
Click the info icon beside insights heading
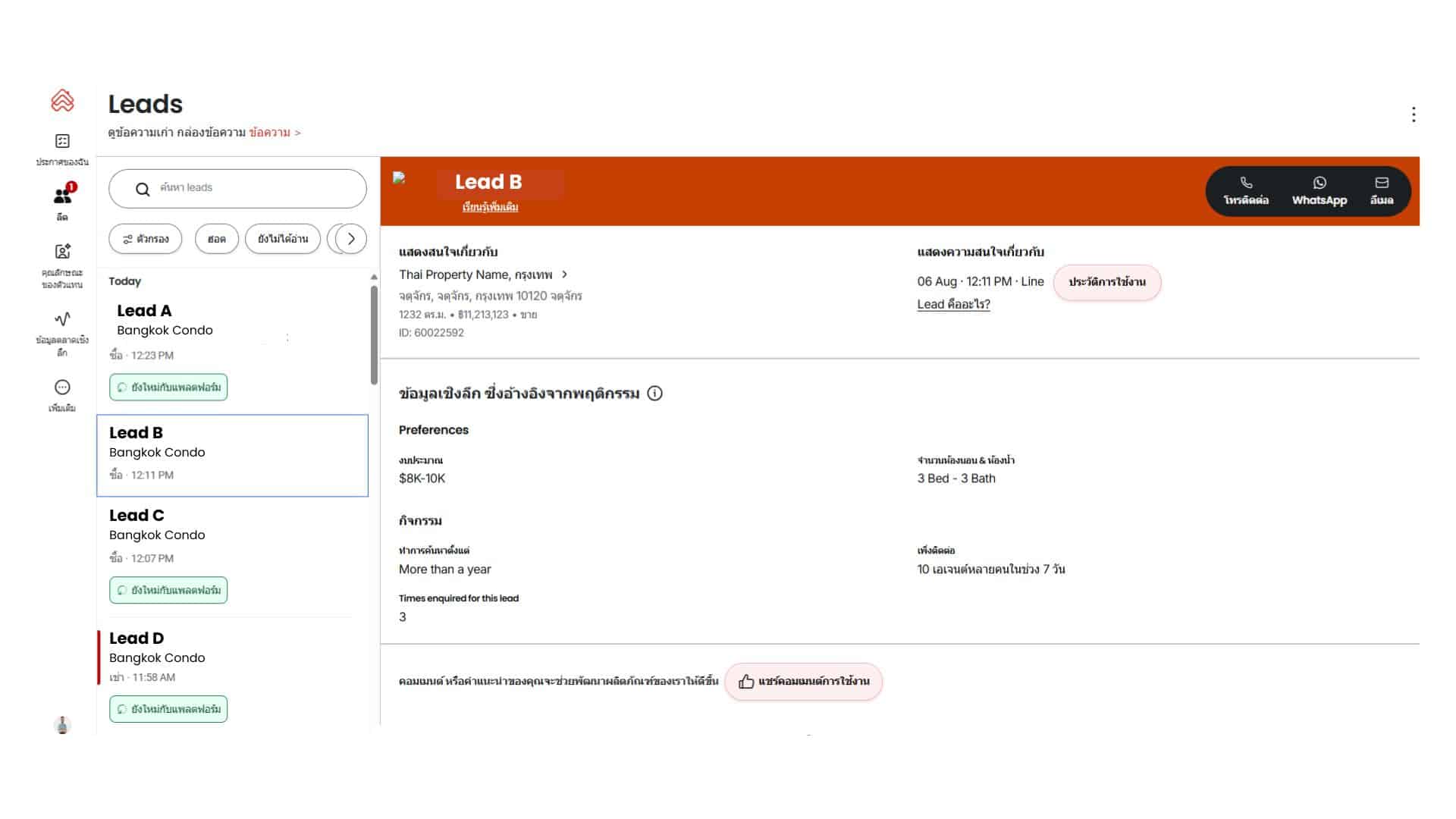tap(654, 394)
